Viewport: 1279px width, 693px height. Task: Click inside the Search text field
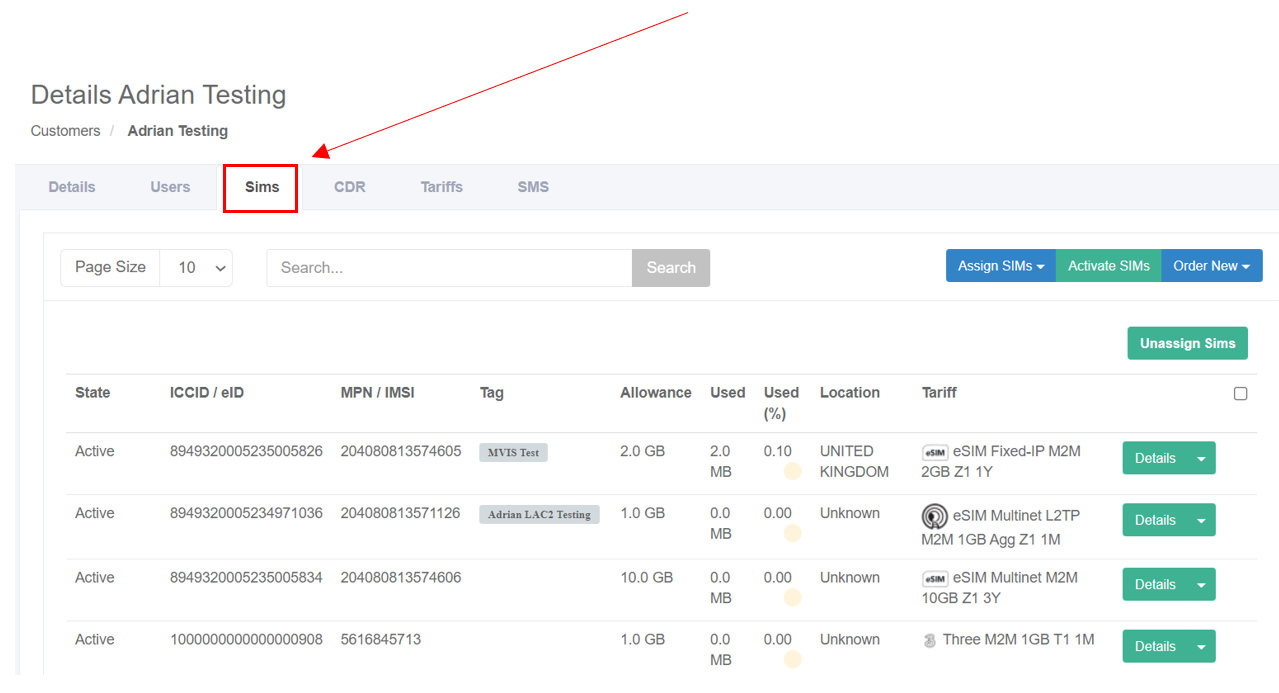coord(449,268)
